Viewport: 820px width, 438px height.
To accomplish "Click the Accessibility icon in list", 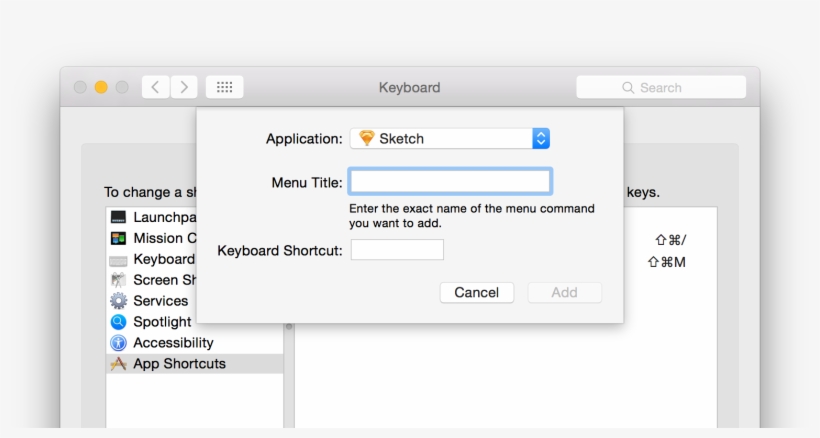I will pyautogui.click(x=118, y=343).
